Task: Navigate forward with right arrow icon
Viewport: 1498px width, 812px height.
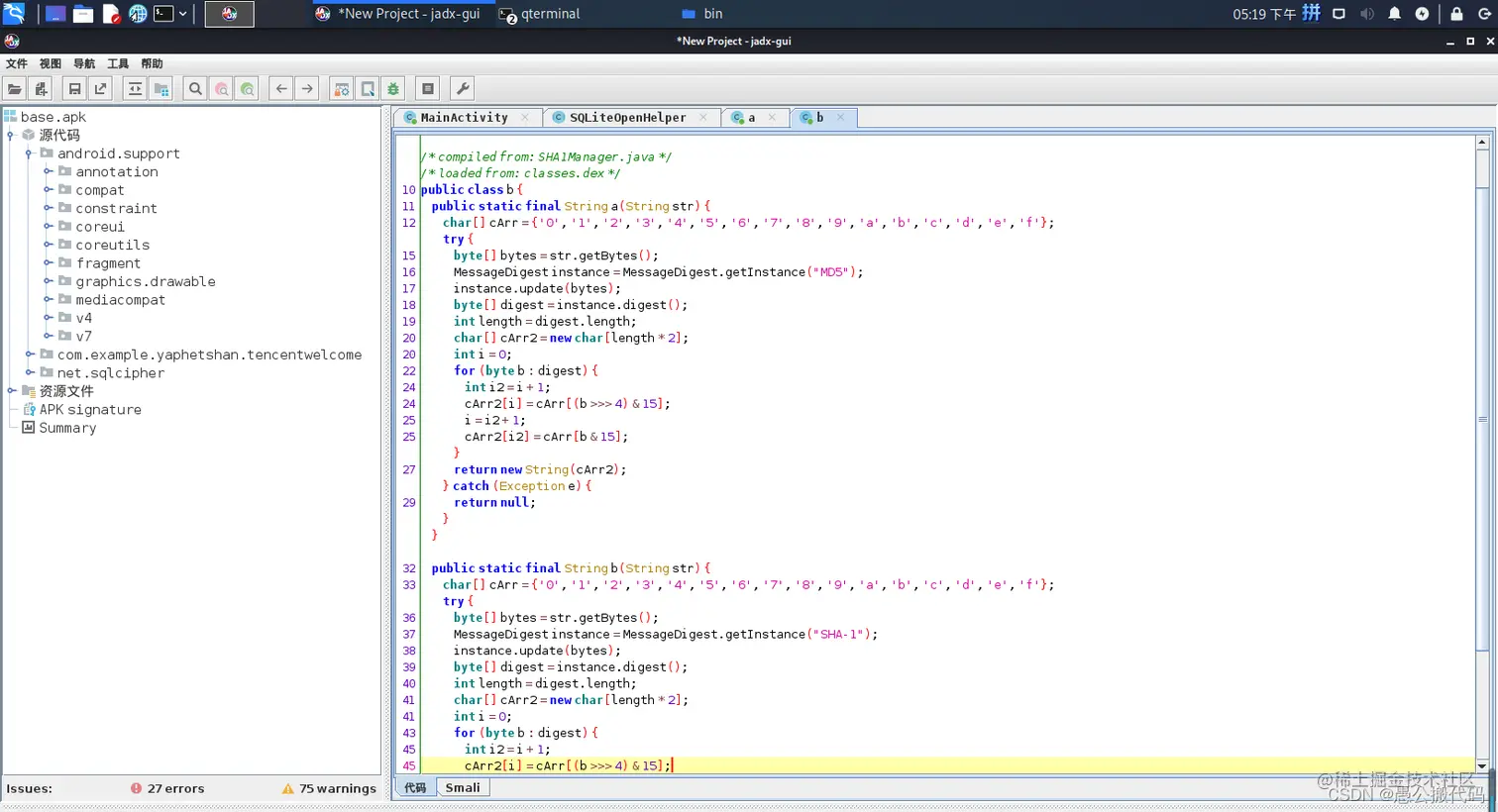Action: [x=307, y=89]
